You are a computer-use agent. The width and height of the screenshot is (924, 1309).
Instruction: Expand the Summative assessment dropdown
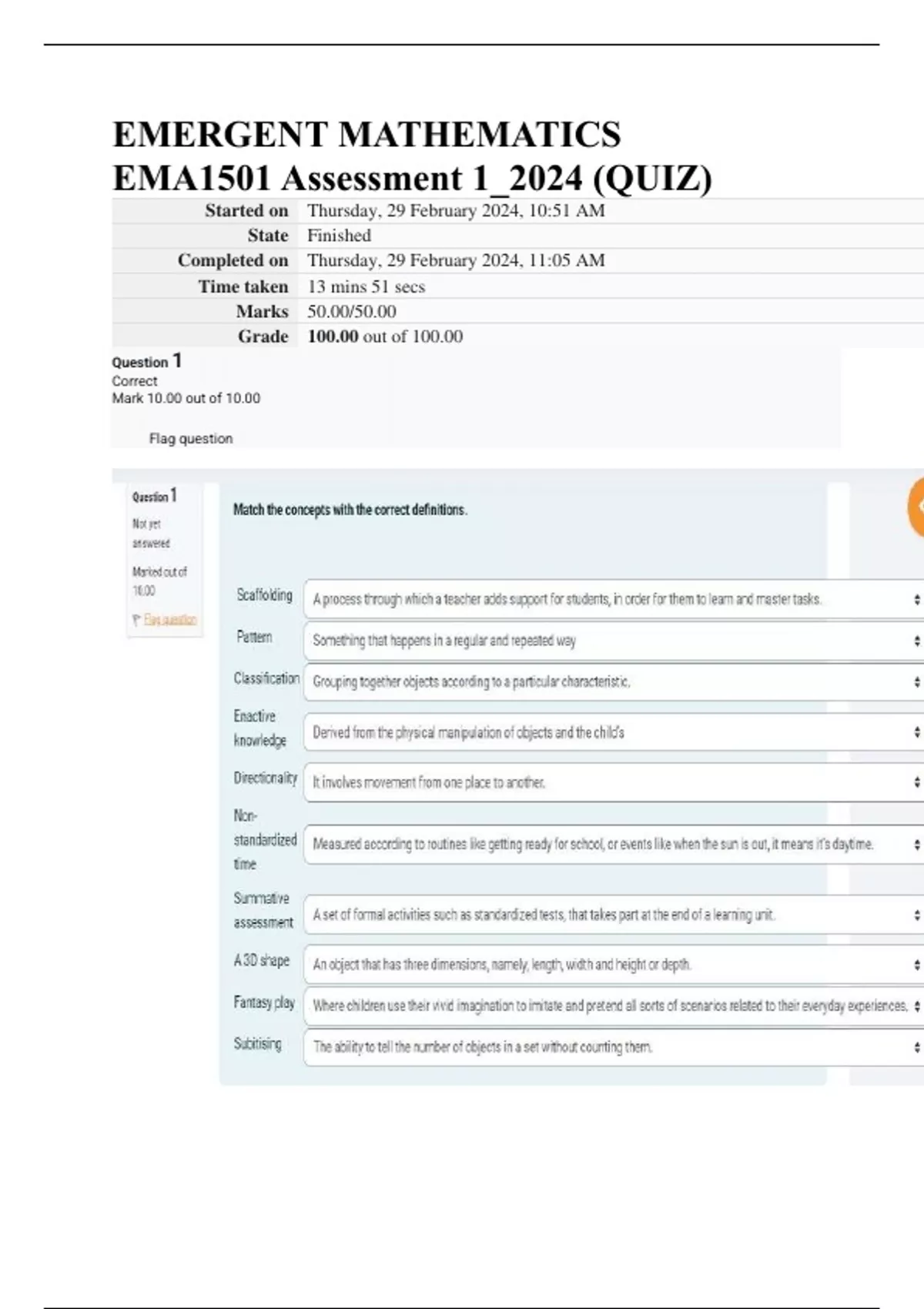pos(612,915)
